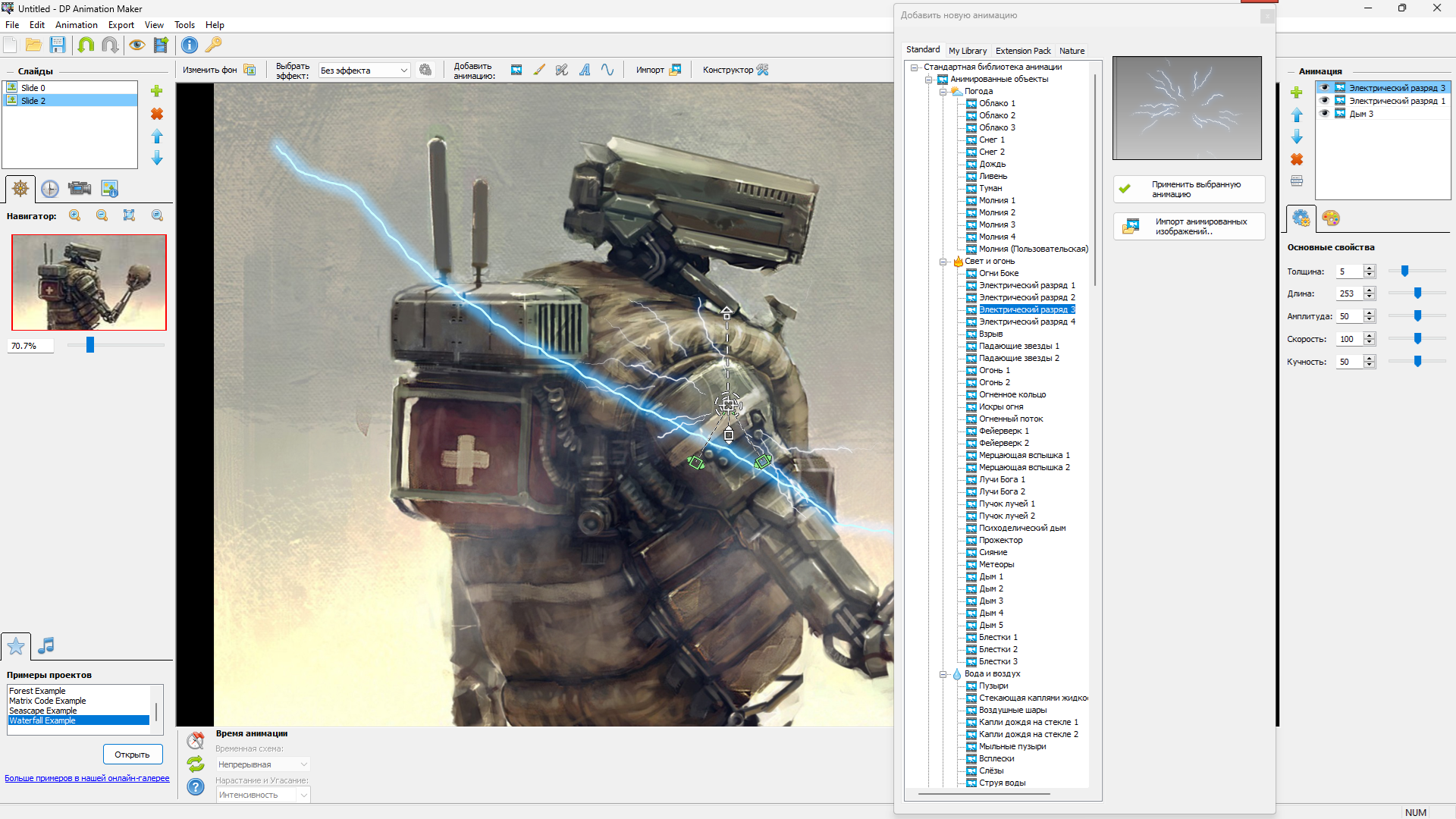Open the online gallery examples link
This screenshot has width=1456, height=819.
[x=87, y=778]
